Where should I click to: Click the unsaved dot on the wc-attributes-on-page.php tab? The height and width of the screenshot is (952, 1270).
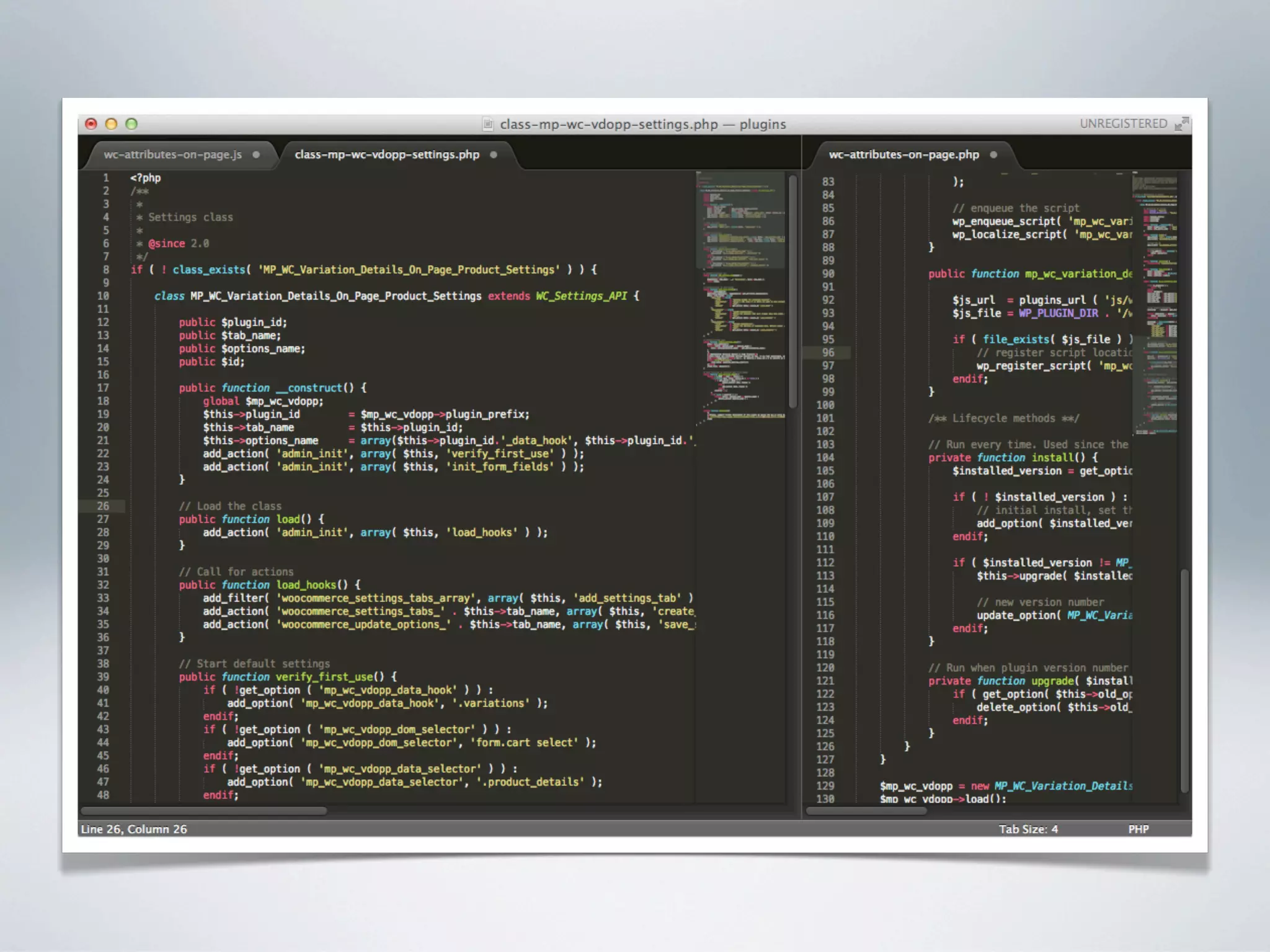(x=993, y=155)
